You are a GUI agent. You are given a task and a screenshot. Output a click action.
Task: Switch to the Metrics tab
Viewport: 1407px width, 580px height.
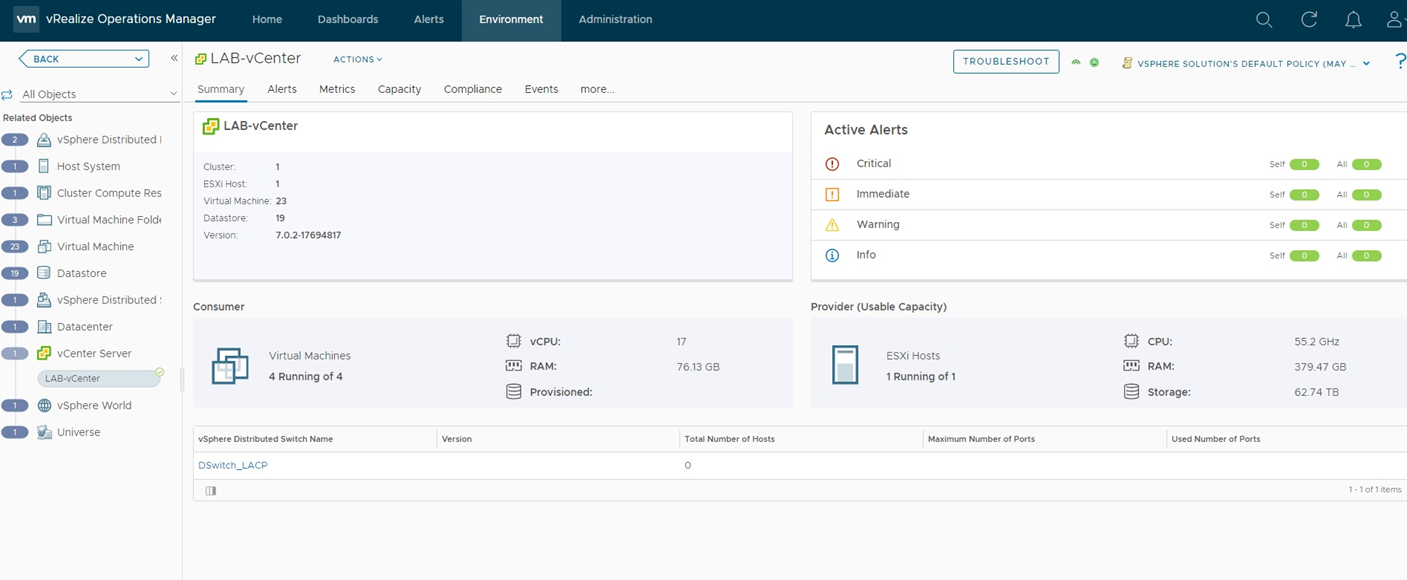tap(337, 89)
